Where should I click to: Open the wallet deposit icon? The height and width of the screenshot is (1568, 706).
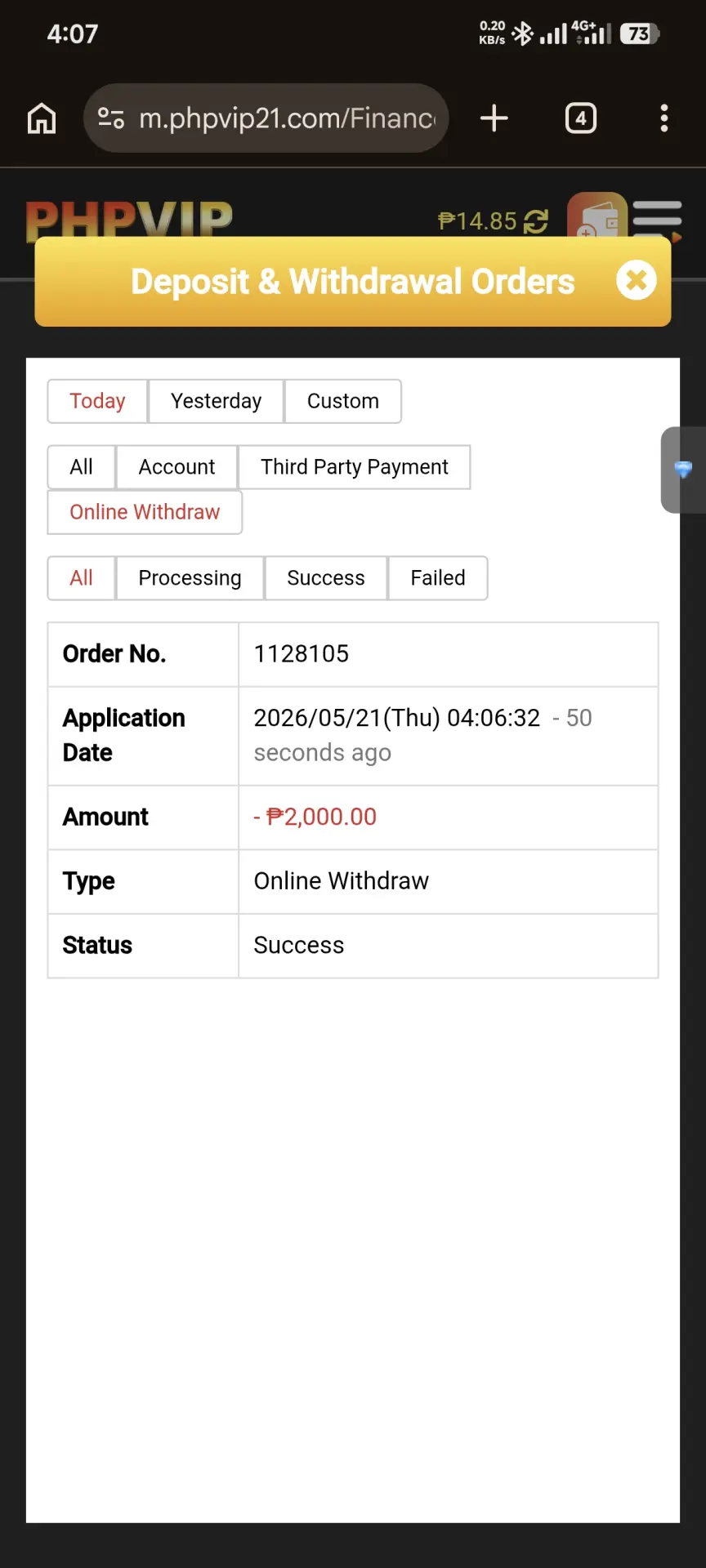point(597,215)
